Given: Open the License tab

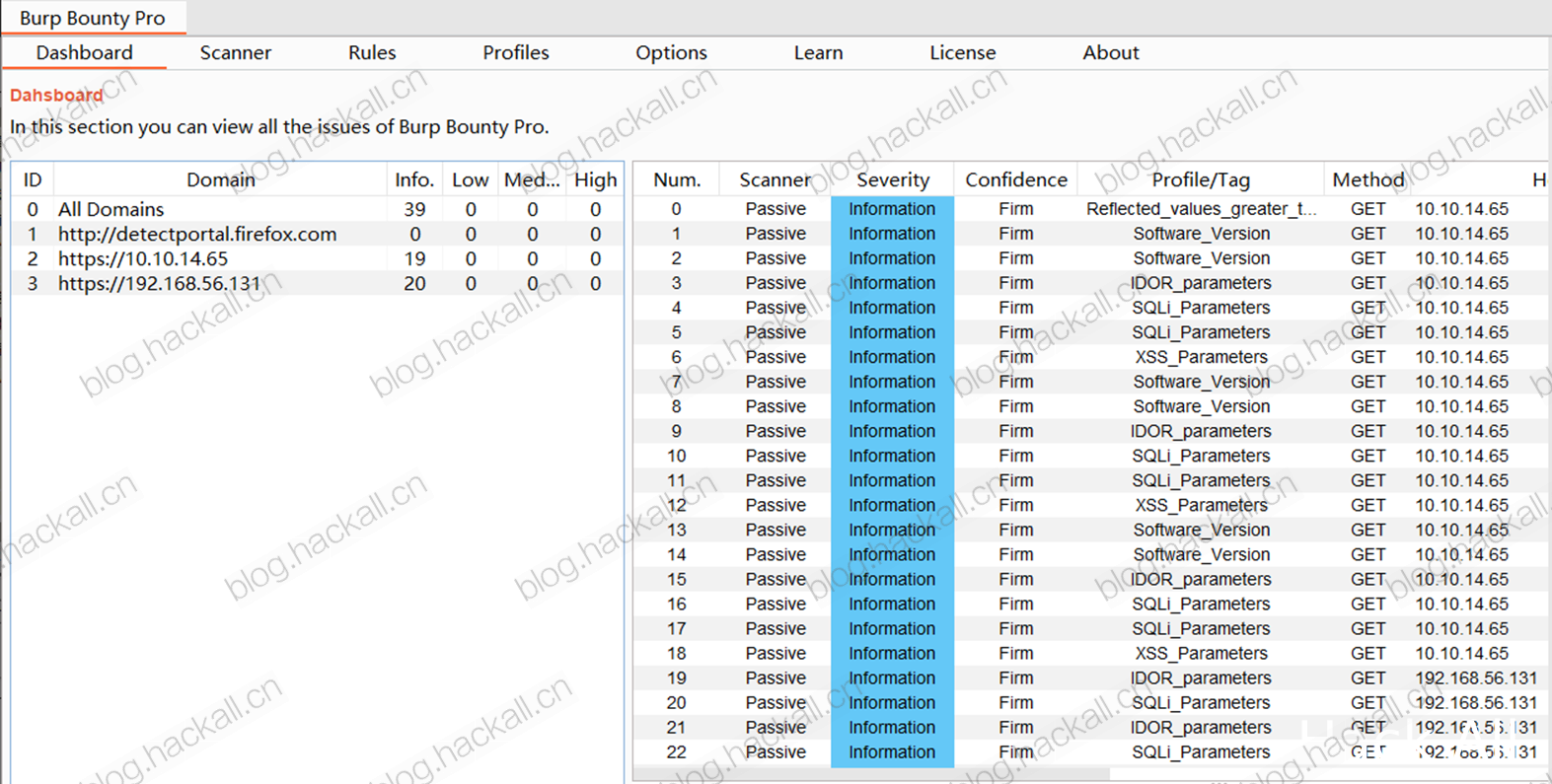Looking at the screenshot, I should (x=962, y=53).
